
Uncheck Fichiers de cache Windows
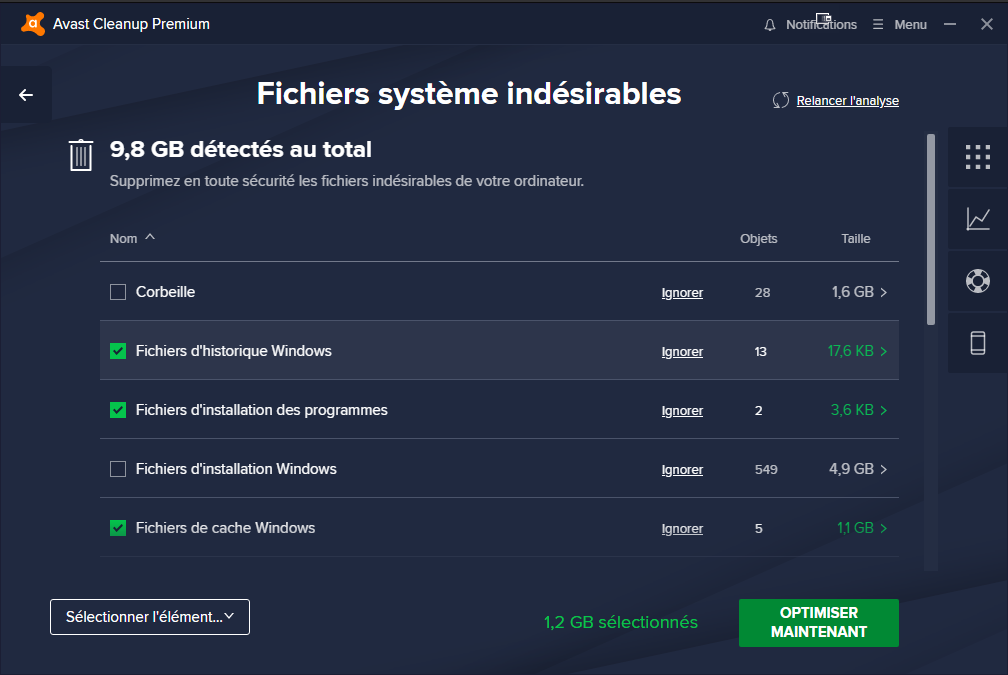tap(118, 528)
